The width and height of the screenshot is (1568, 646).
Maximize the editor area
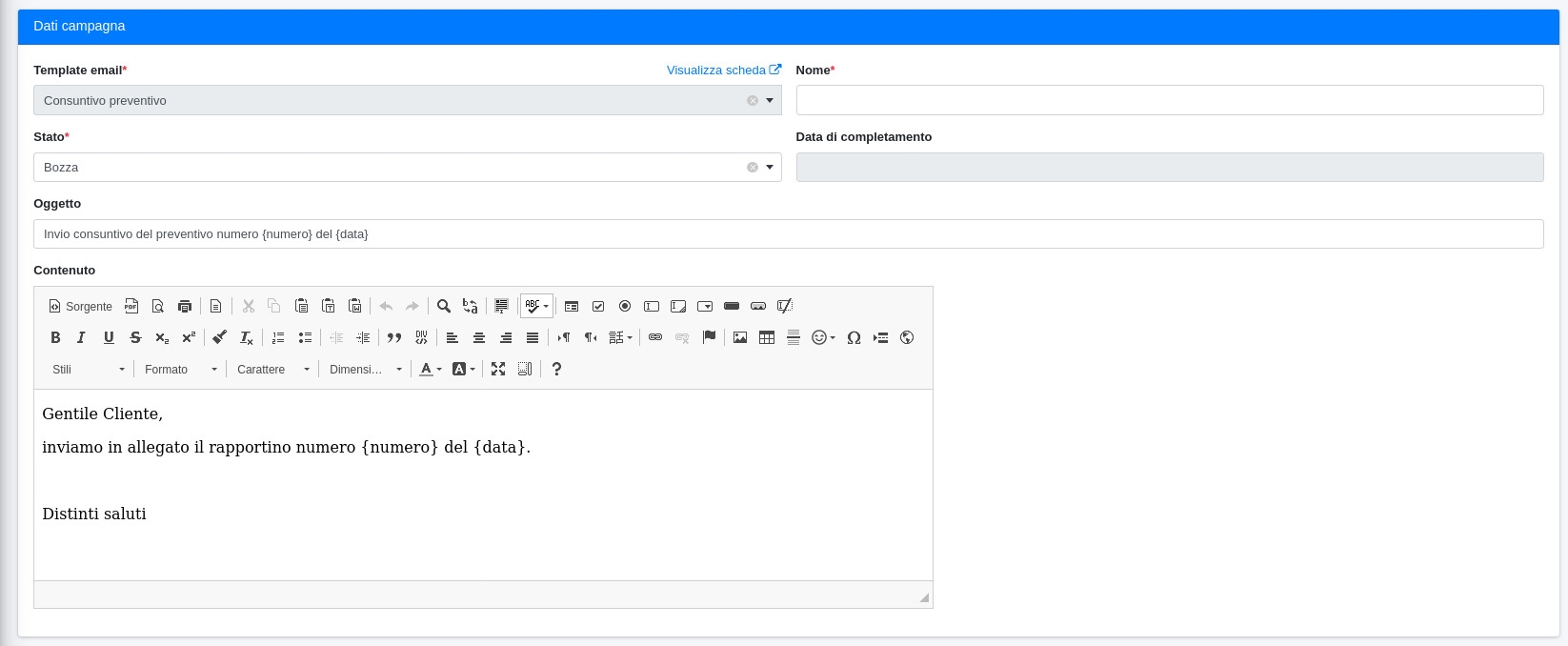point(497,369)
